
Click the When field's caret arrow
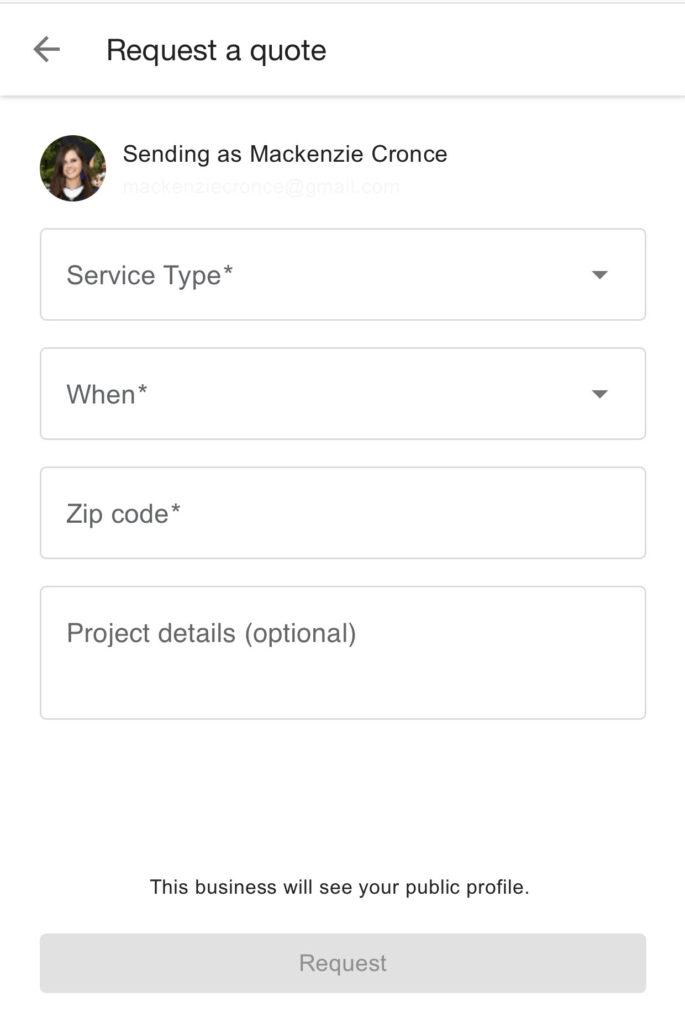[x=600, y=394]
